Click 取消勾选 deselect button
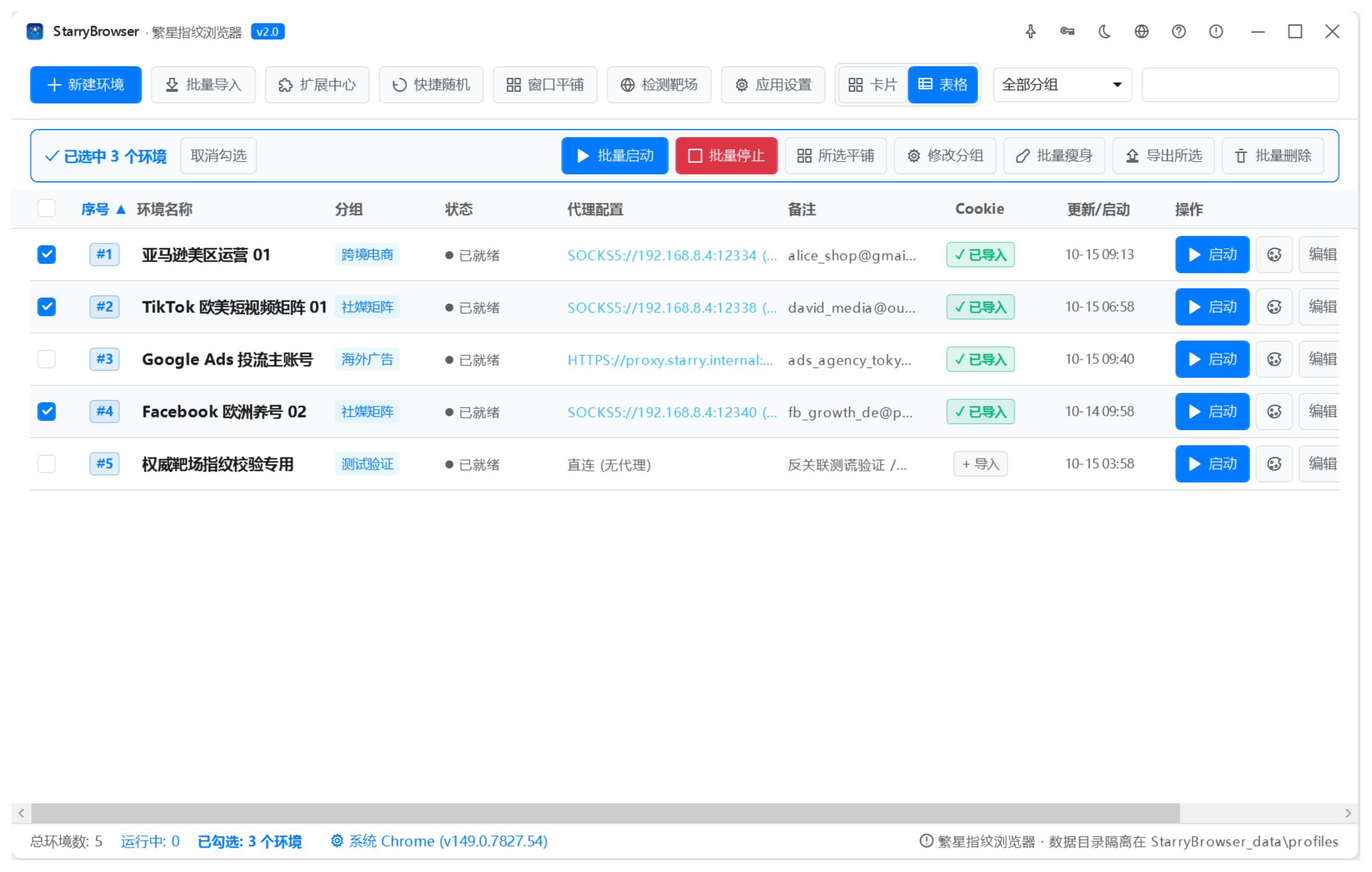This screenshot has width=1372, height=872. 219,156
